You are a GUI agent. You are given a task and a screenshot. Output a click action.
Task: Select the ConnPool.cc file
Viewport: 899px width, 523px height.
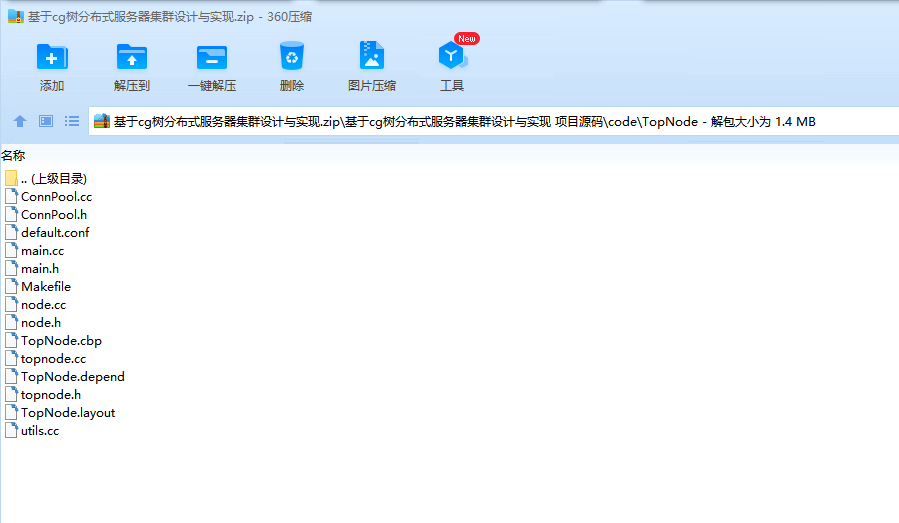[56, 197]
